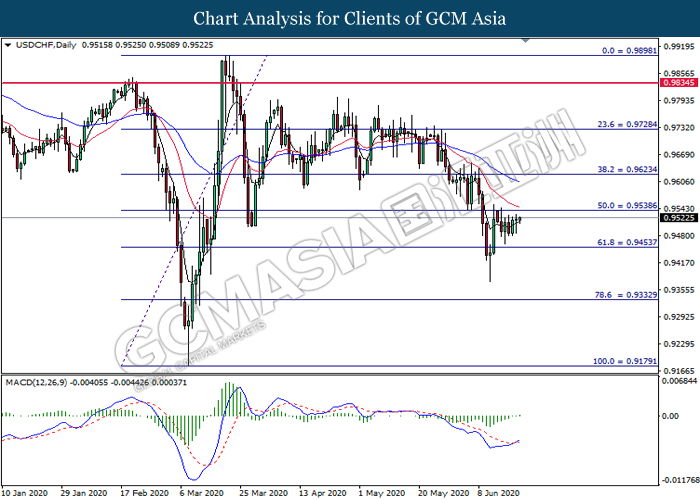Click the price axis value 0.99195
Viewport: 700px width, 500px height.
click(x=679, y=46)
